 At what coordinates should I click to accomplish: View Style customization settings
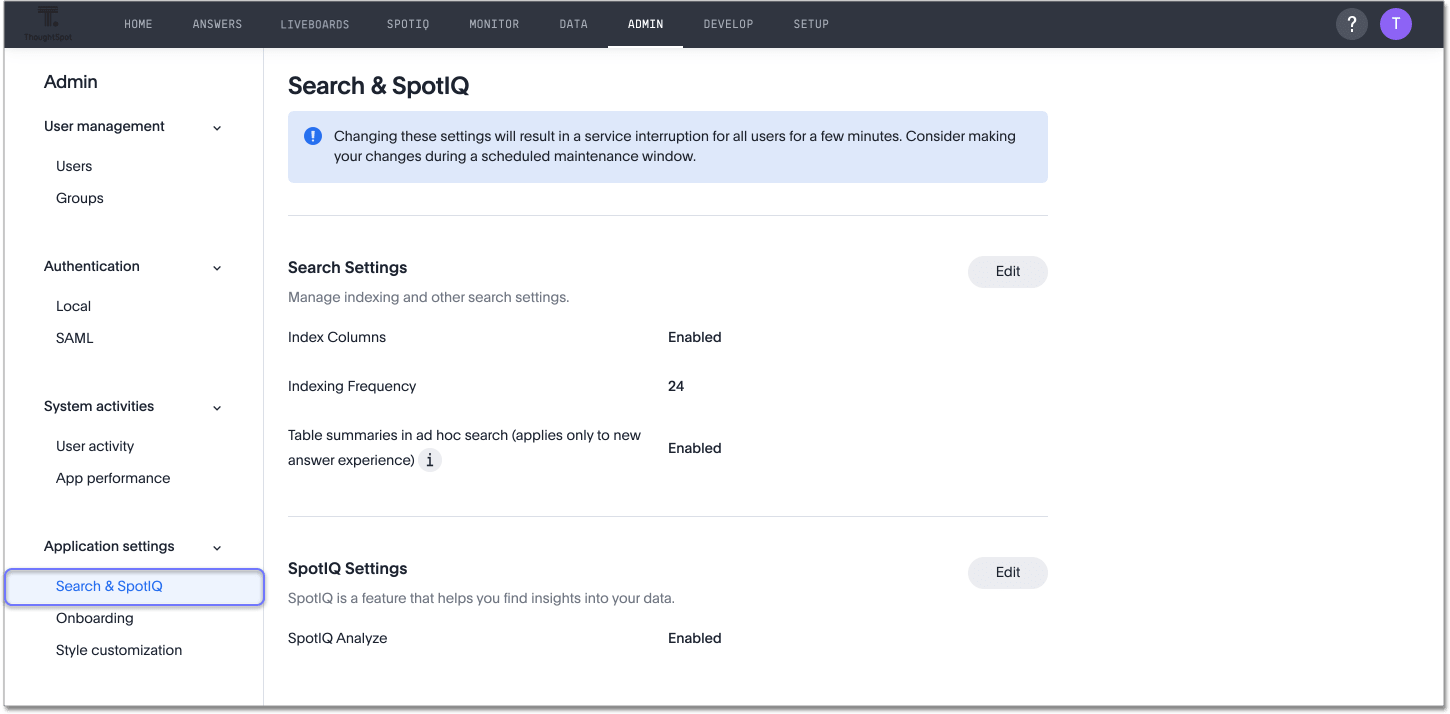118,650
